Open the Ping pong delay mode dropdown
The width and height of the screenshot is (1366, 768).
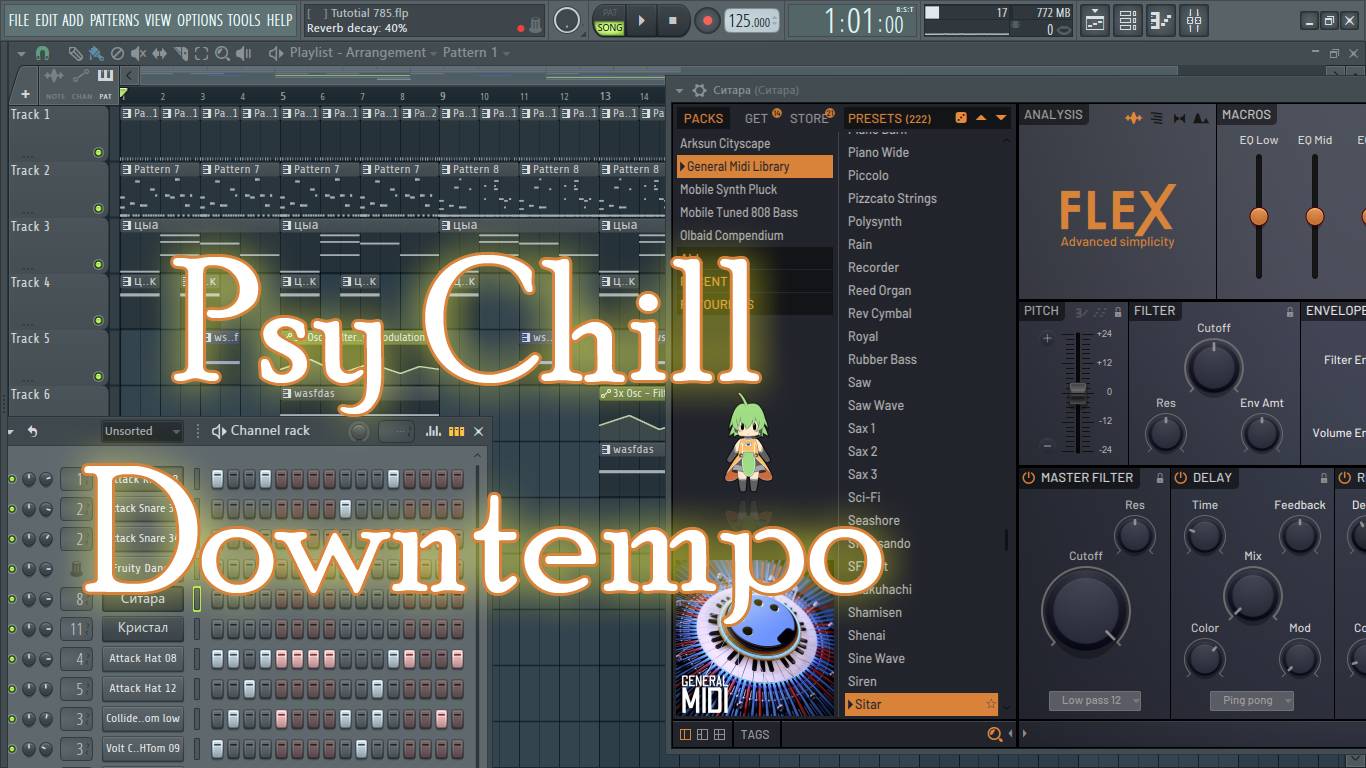pos(1252,701)
